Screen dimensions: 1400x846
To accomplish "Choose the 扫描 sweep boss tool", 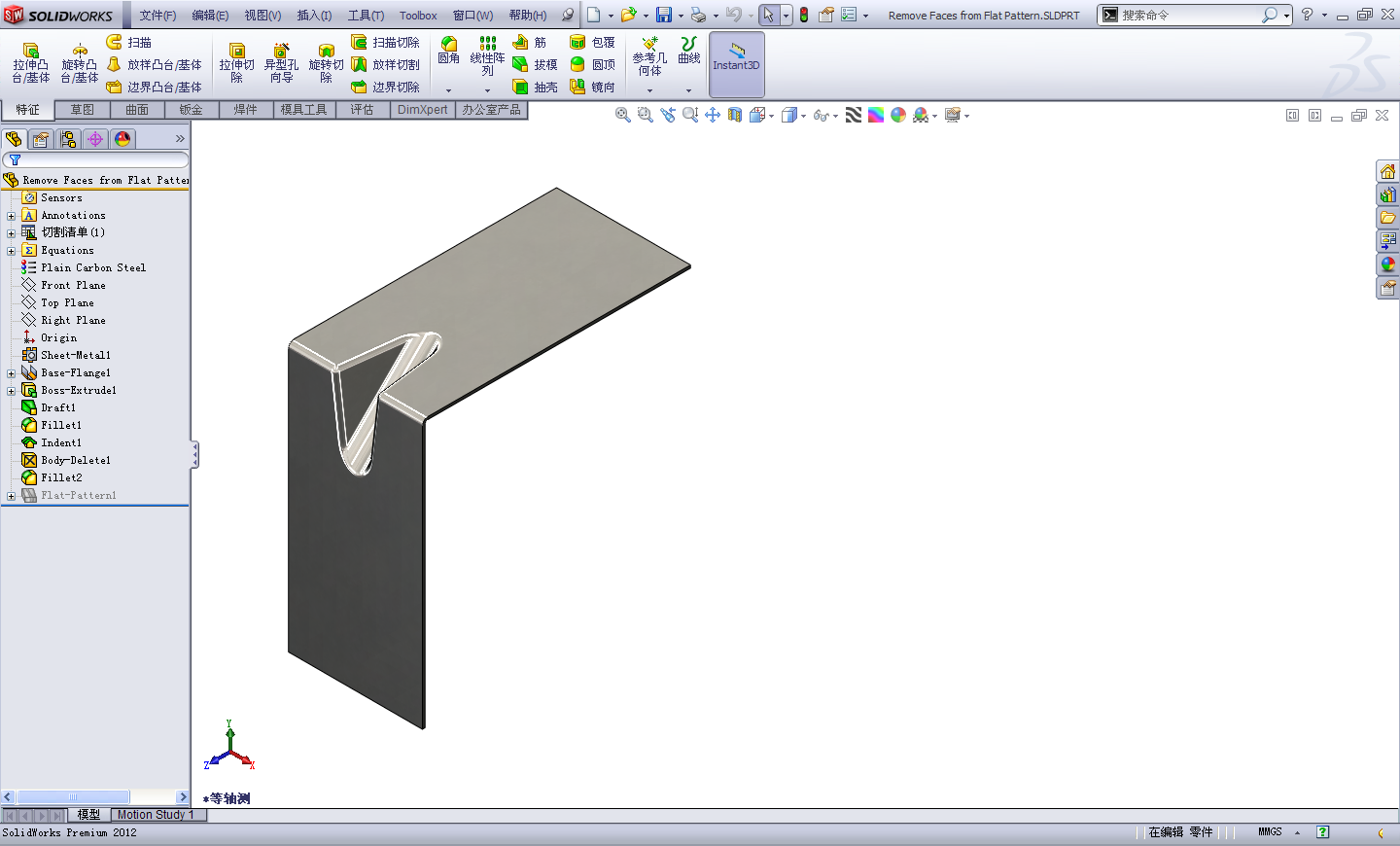I will point(129,42).
